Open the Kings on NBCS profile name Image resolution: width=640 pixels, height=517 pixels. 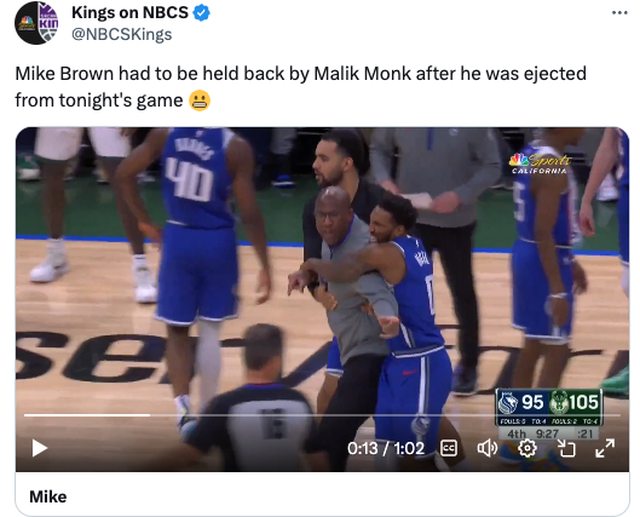(130, 13)
